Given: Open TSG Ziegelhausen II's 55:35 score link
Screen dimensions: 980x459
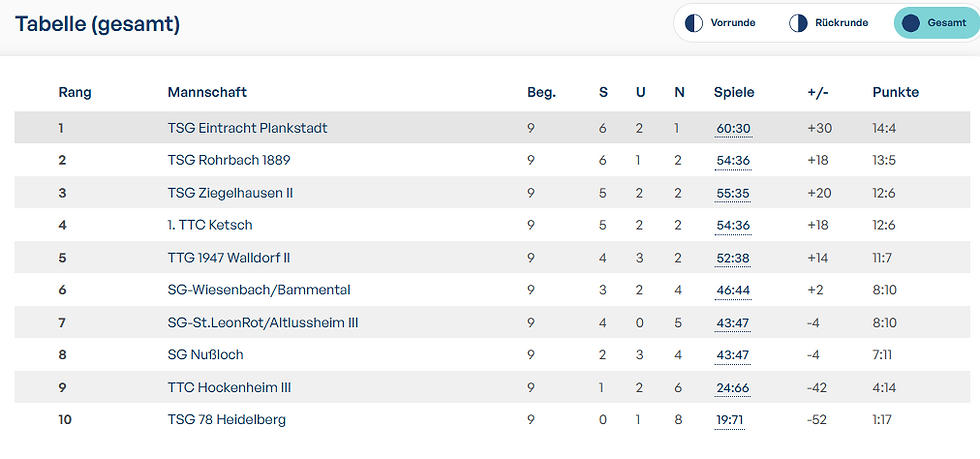Looking at the screenshot, I should [733, 194].
